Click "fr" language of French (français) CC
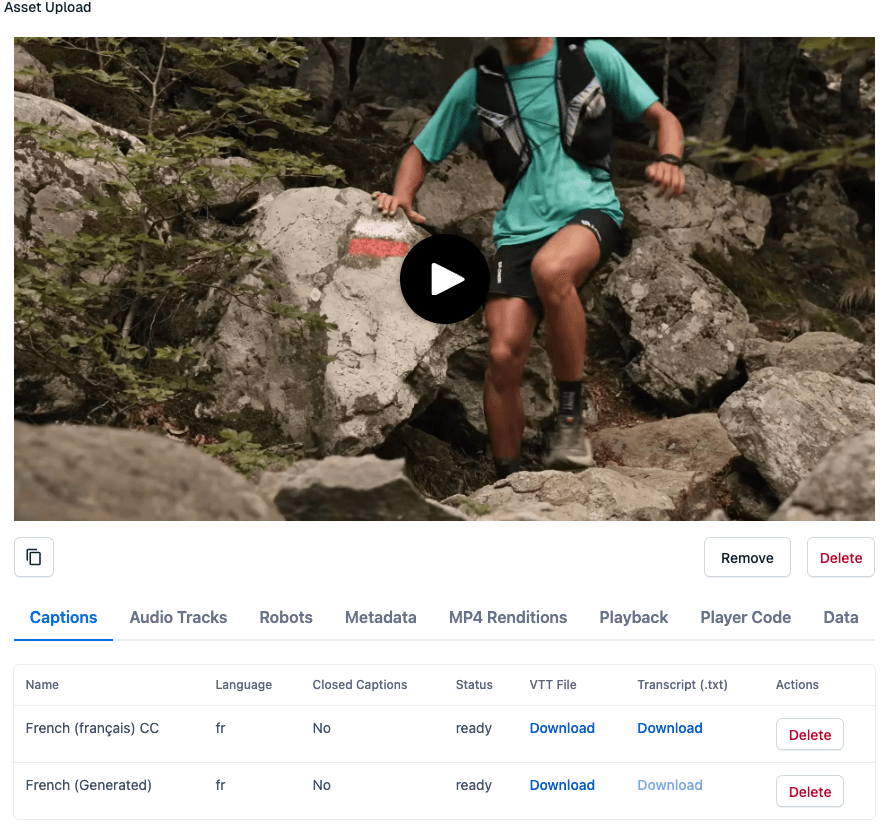The width and height of the screenshot is (887, 828). [x=220, y=728]
